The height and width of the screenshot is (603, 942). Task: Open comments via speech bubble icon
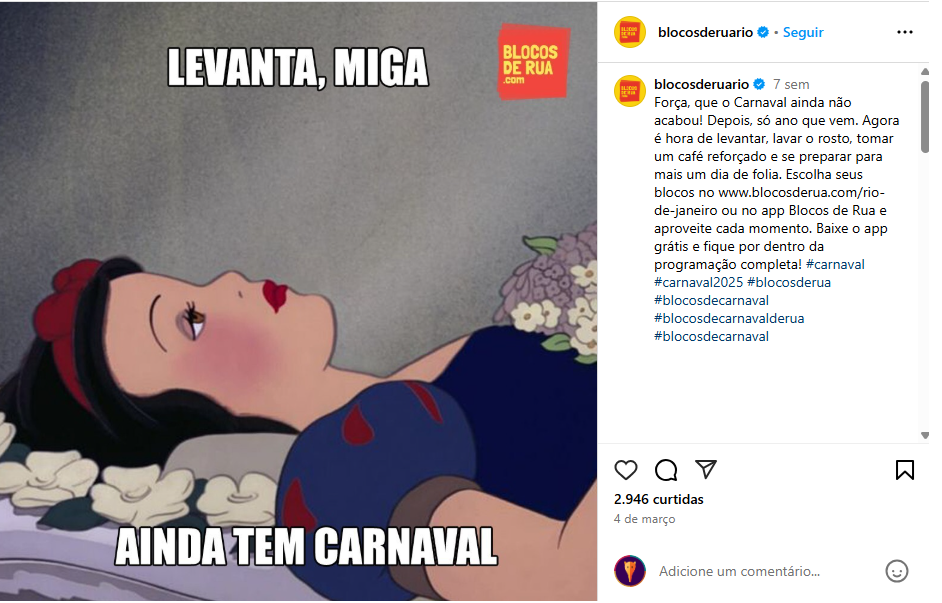tap(666, 470)
